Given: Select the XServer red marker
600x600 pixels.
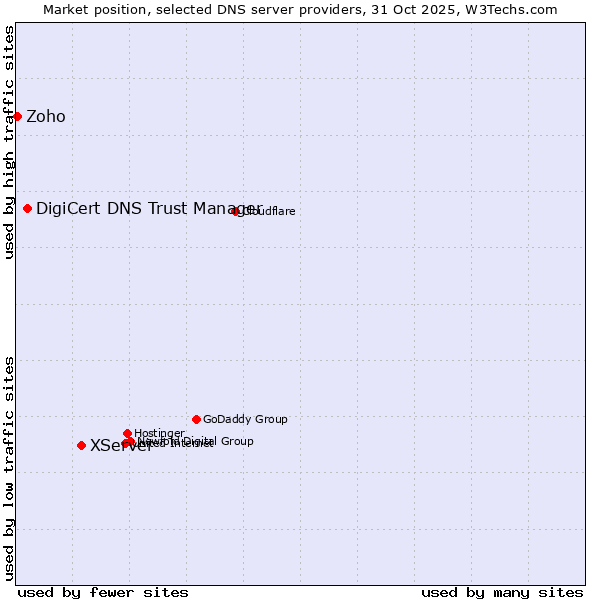Looking at the screenshot, I should 81,446.
